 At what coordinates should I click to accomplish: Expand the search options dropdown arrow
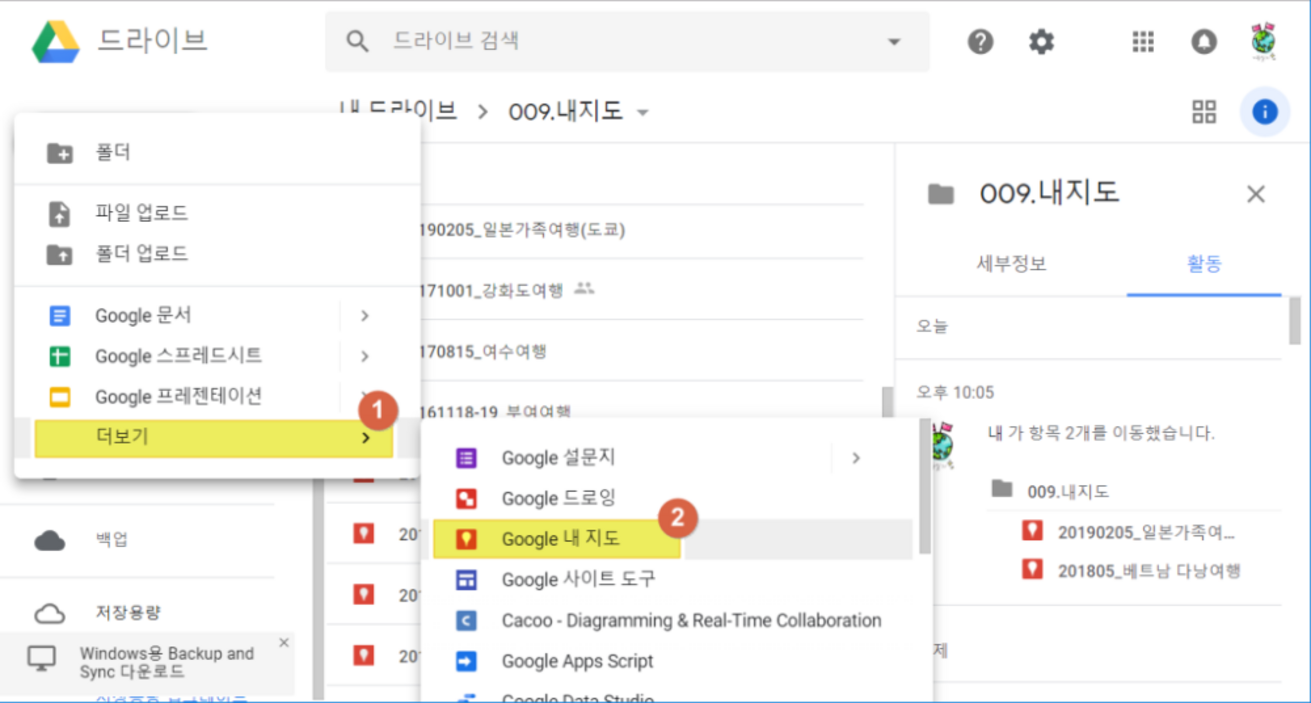893,42
